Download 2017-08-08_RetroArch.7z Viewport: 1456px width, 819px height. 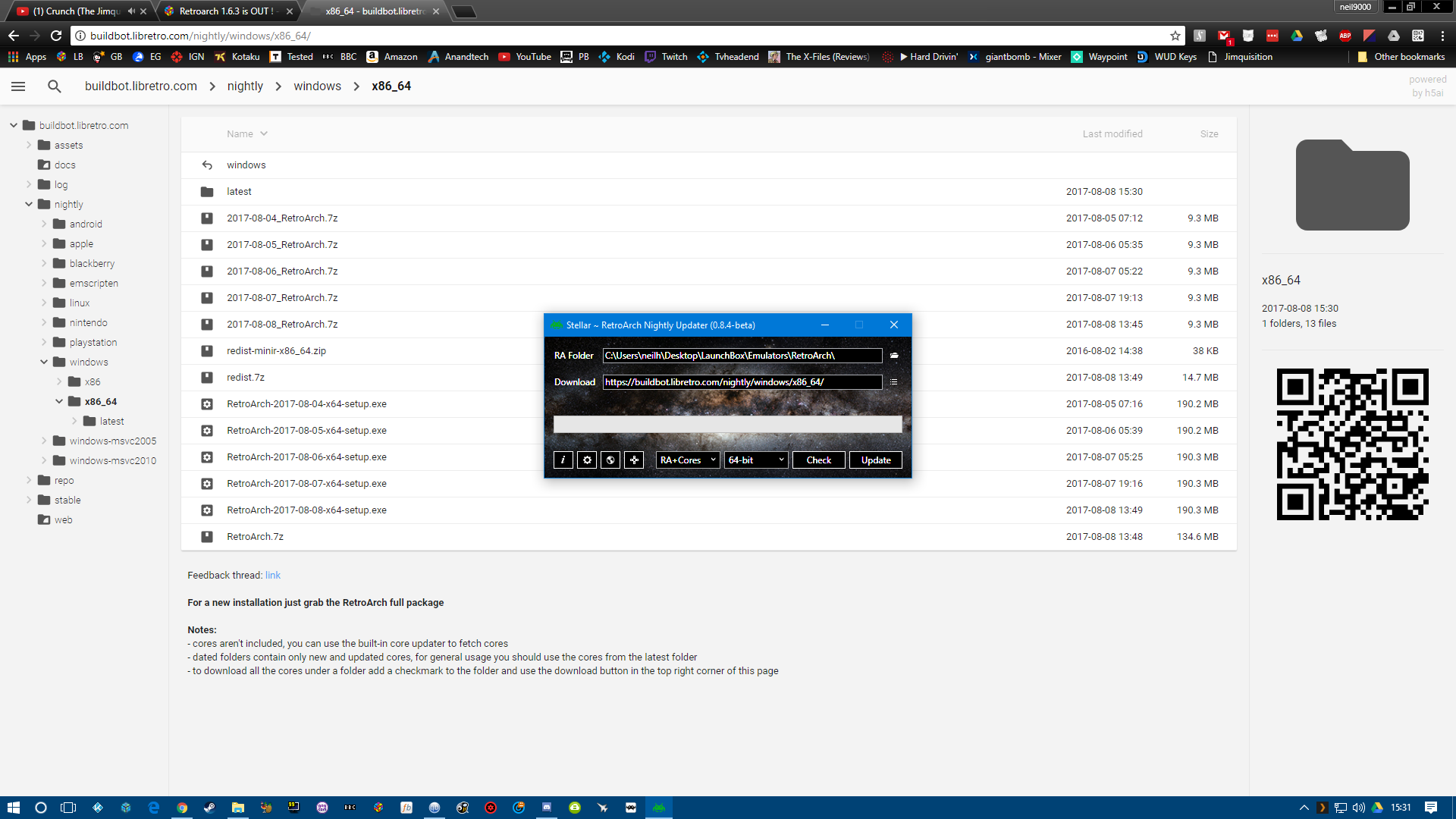pos(708,325)
